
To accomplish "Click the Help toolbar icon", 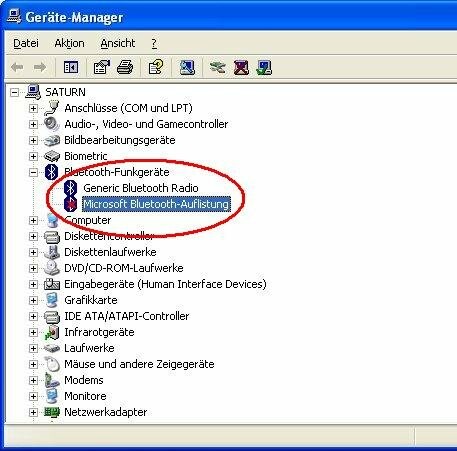I will click(156, 67).
